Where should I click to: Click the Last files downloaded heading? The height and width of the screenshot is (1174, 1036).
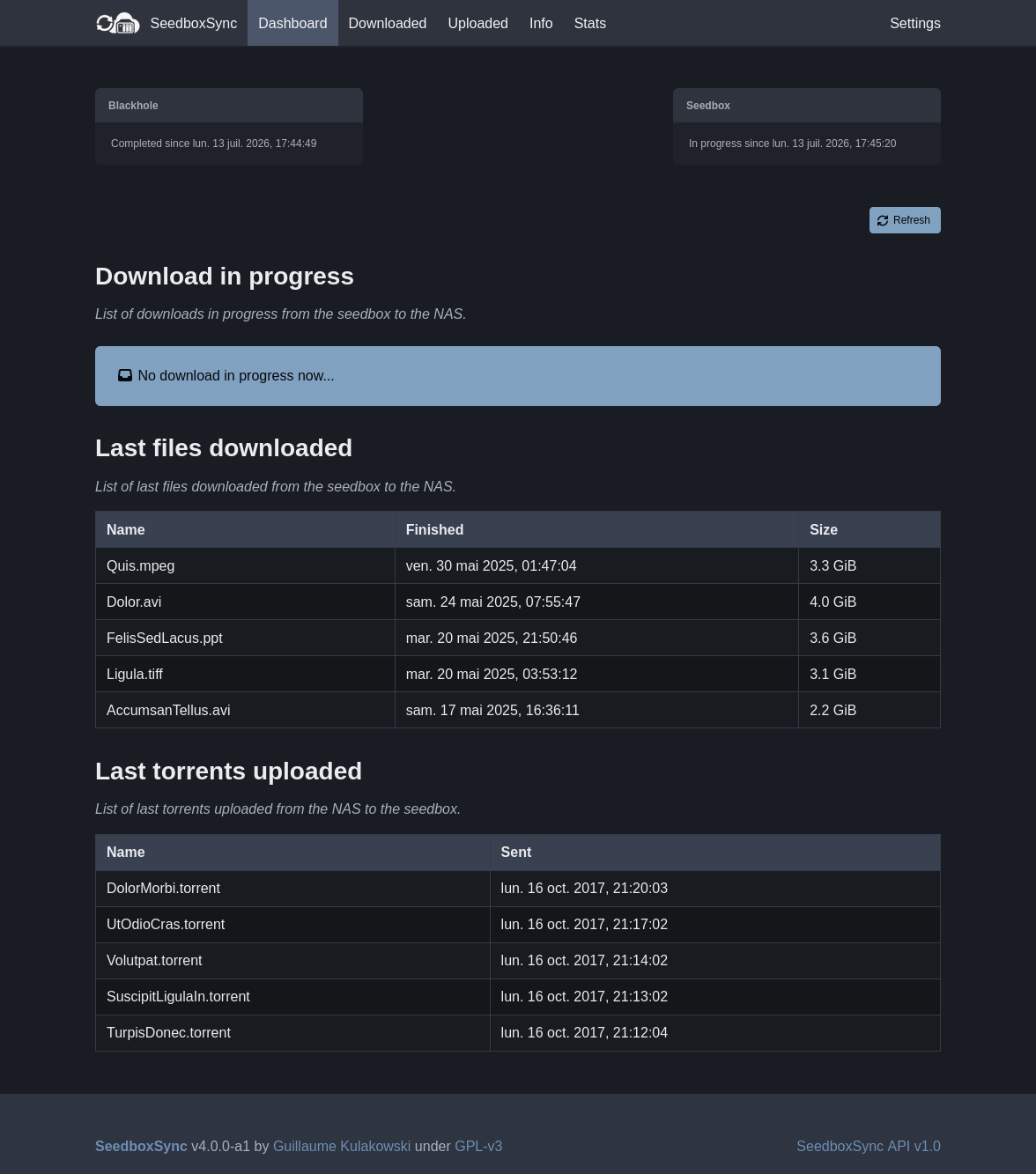pos(224,447)
